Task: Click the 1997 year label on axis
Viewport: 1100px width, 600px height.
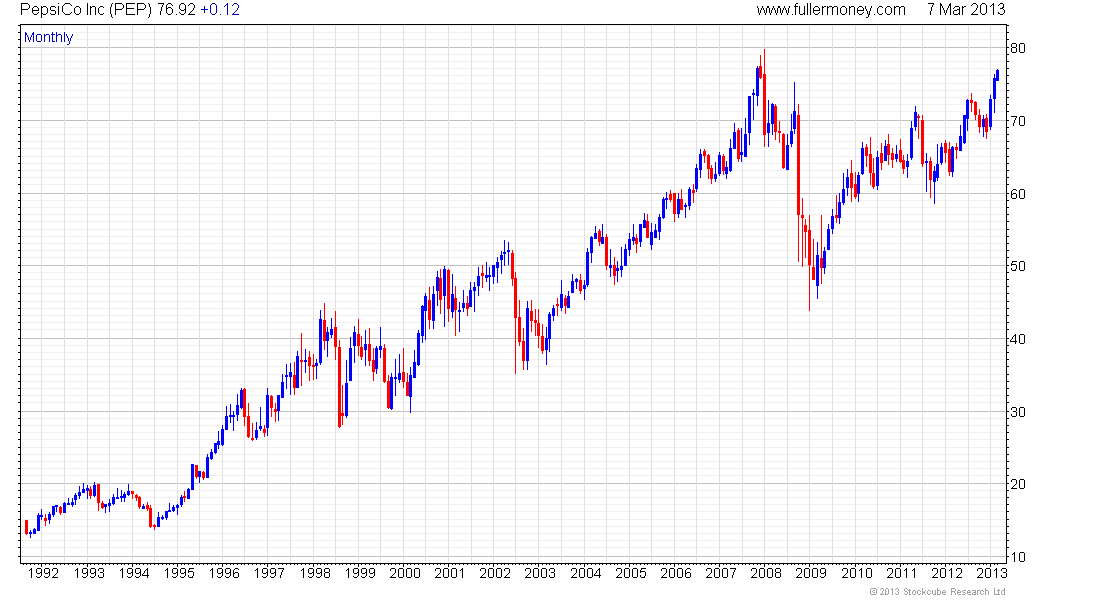Action: 269,573
